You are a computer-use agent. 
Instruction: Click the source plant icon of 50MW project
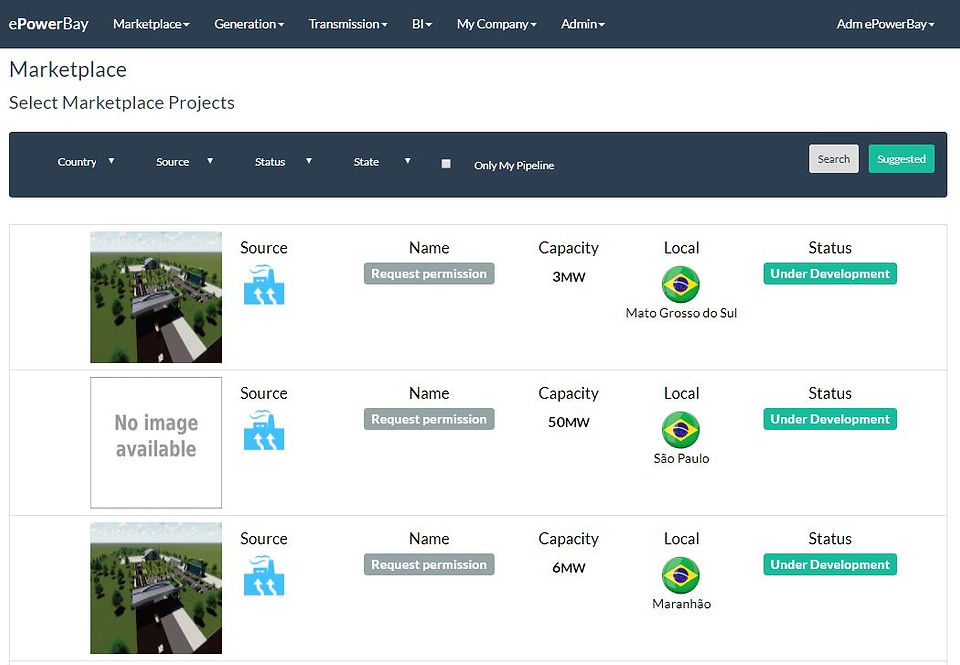(x=264, y=430)
